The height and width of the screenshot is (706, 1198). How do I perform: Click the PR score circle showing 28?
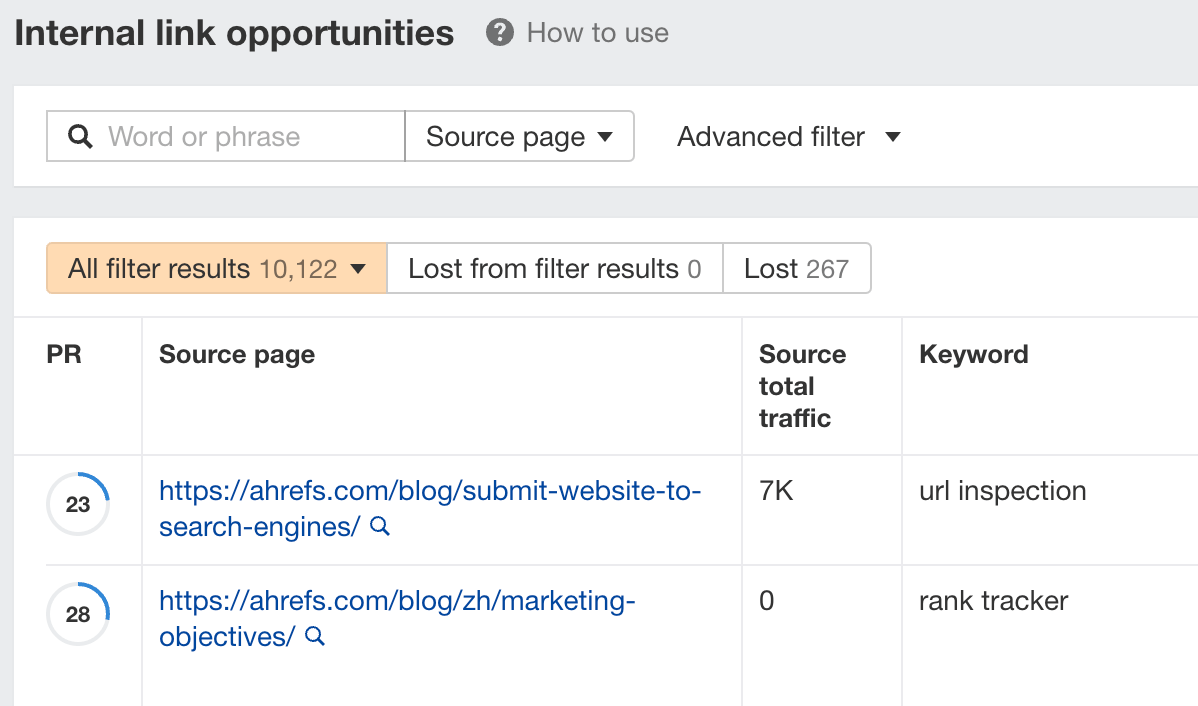tap(77, 614)
